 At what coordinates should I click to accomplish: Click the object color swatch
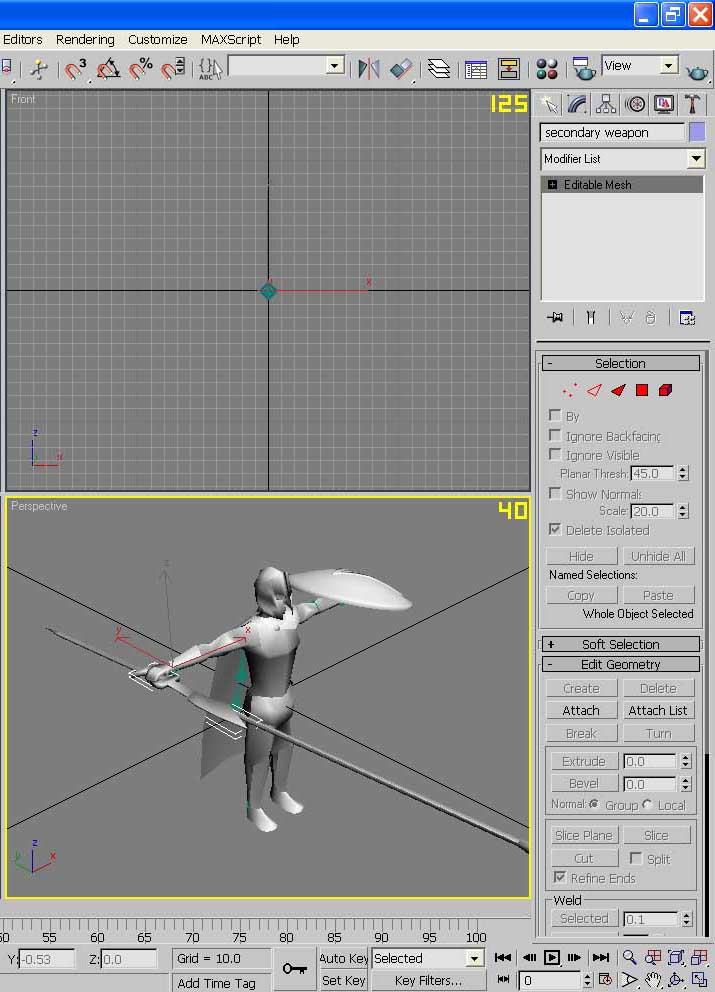click(x=697, y=132)
